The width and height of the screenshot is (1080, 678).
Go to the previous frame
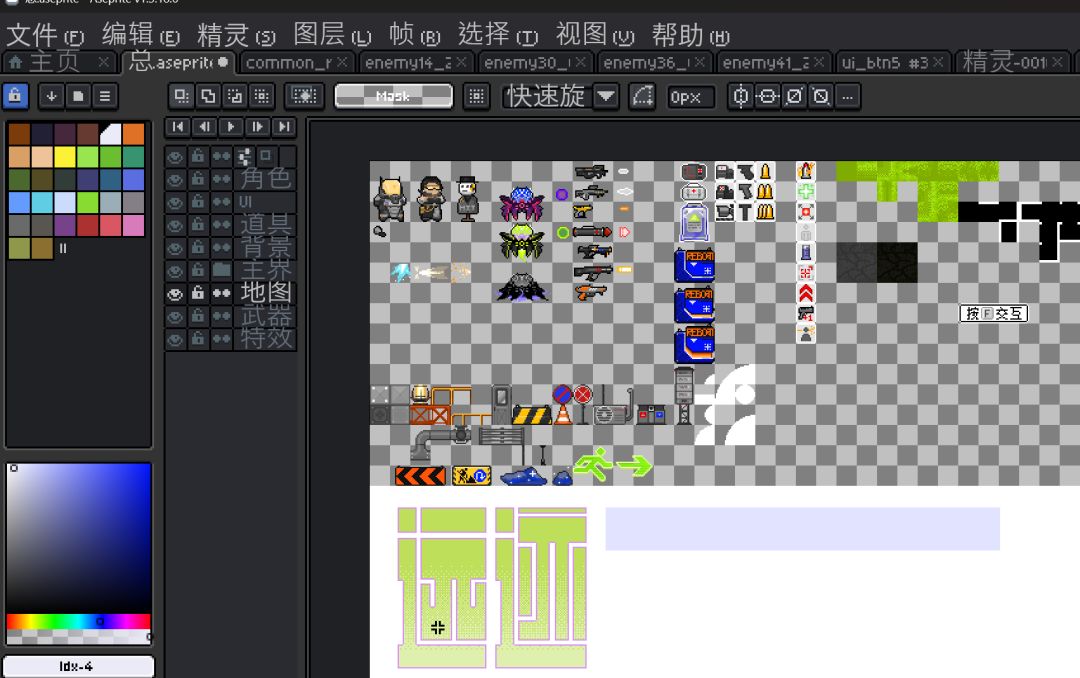(204, 127)
